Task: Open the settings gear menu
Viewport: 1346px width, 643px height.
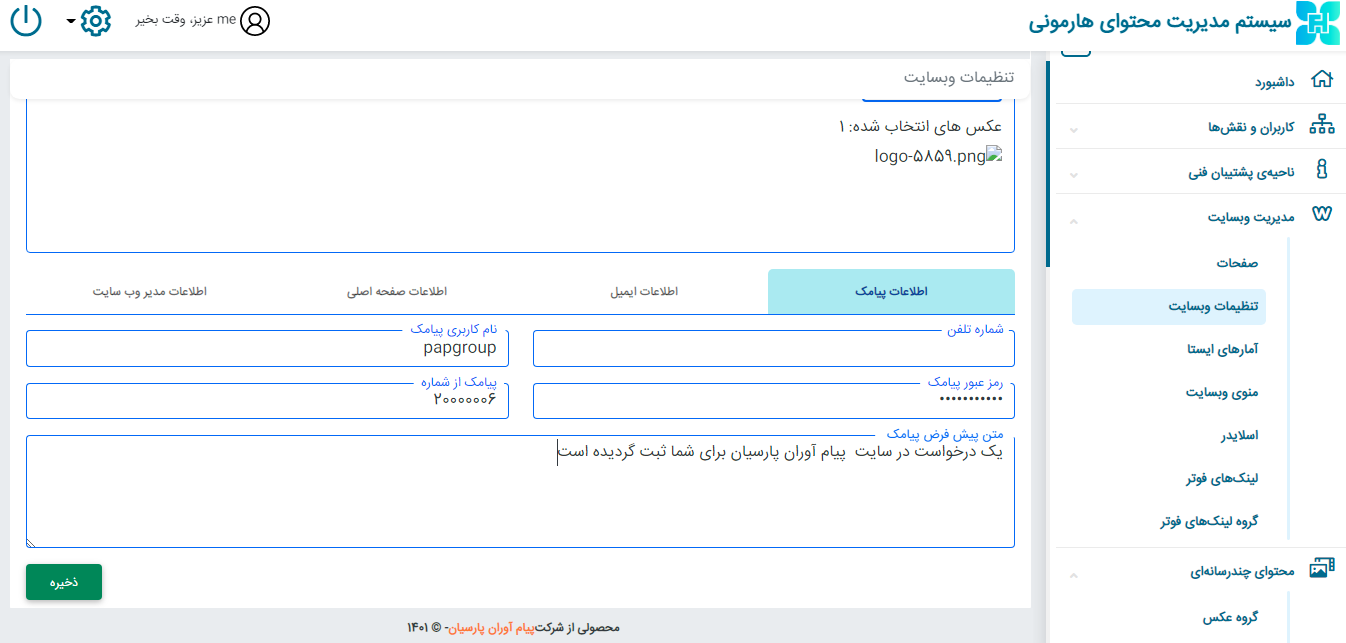Action: coord(94,21)
